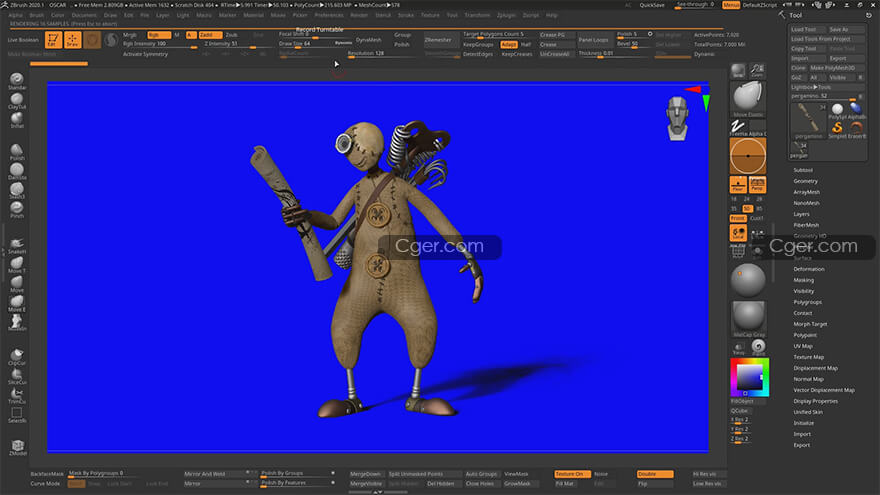Expand the Deformation subpalette

click(809, 269)
